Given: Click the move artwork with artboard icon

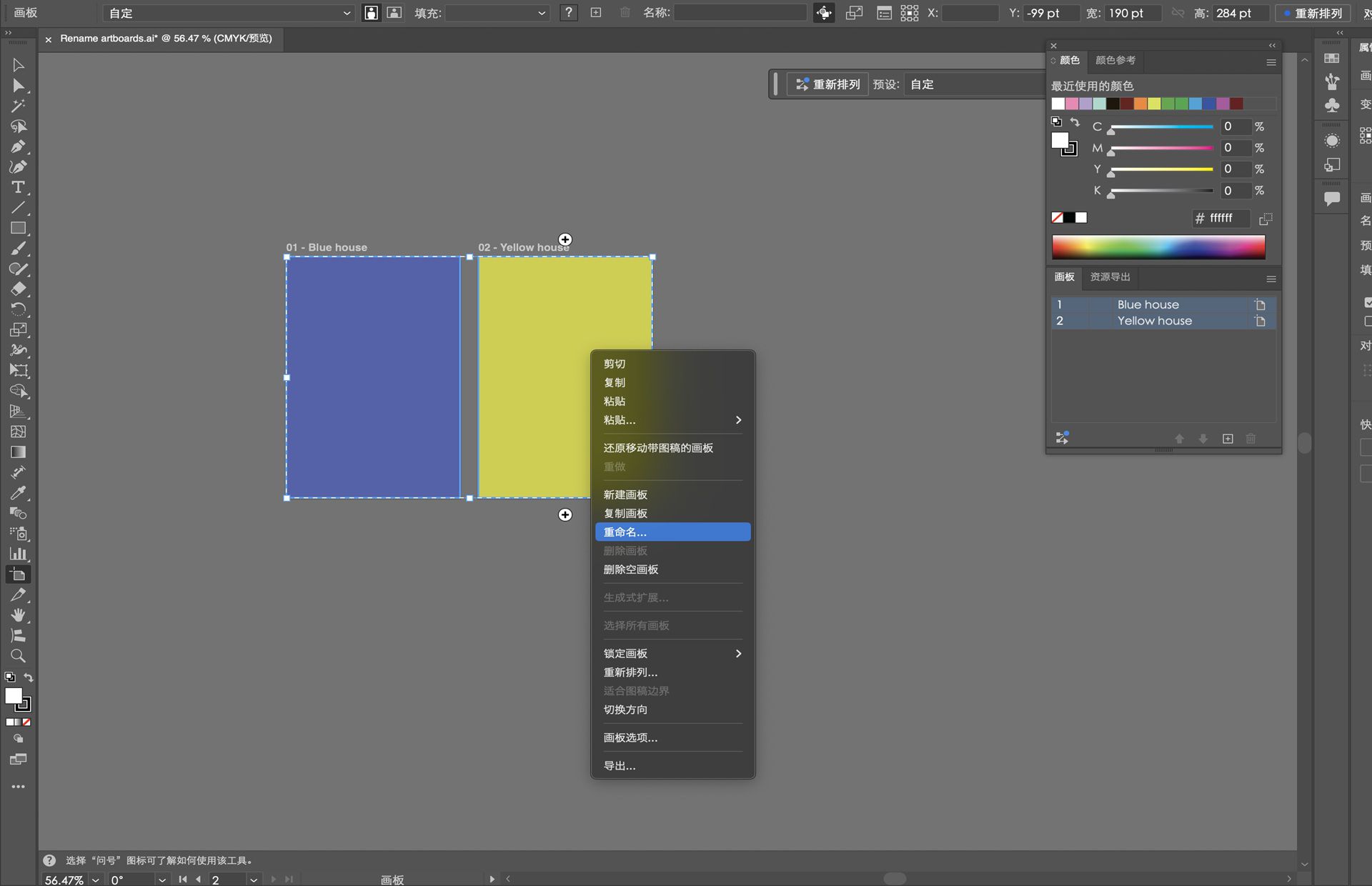Looking at the screenshot, I should (x=824, y=13).
